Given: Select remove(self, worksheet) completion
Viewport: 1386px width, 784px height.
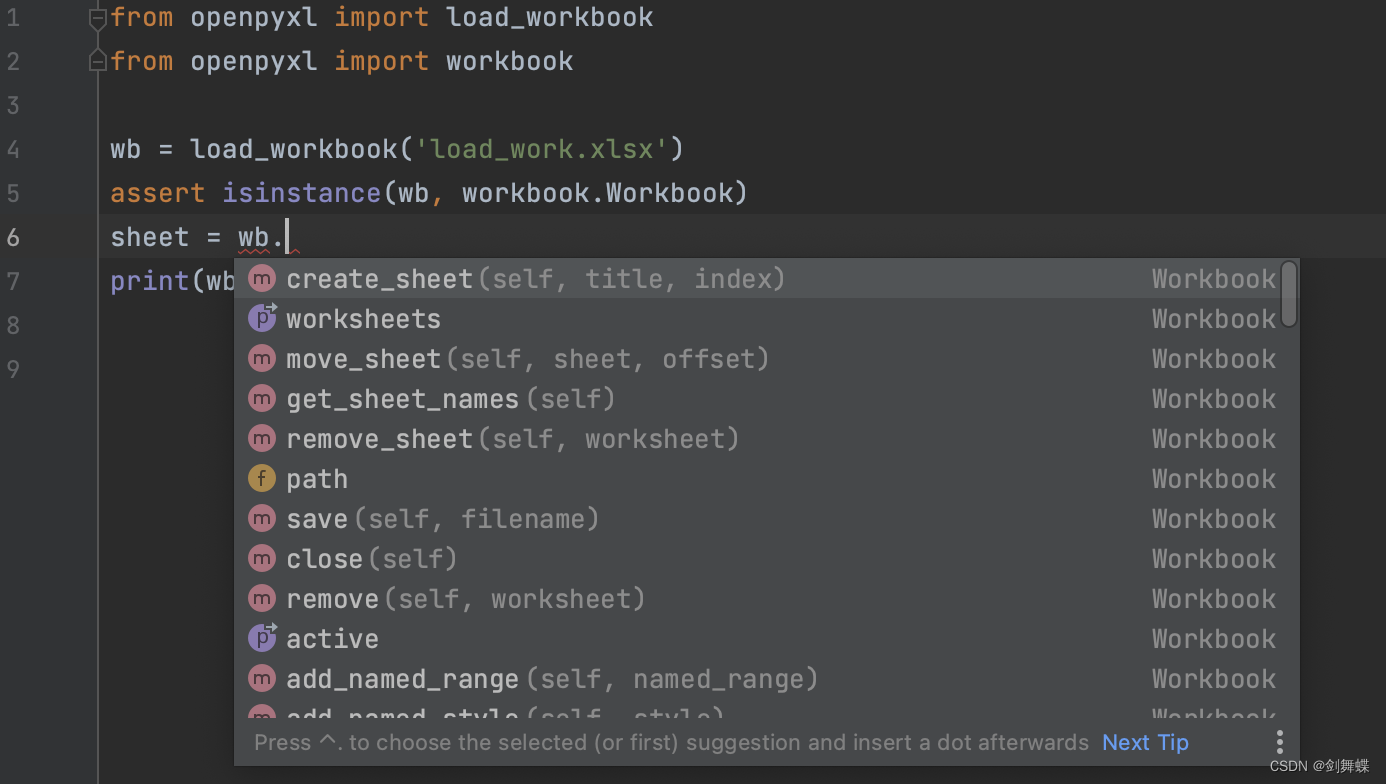Looking at the screenshot, I should (757, 599).
